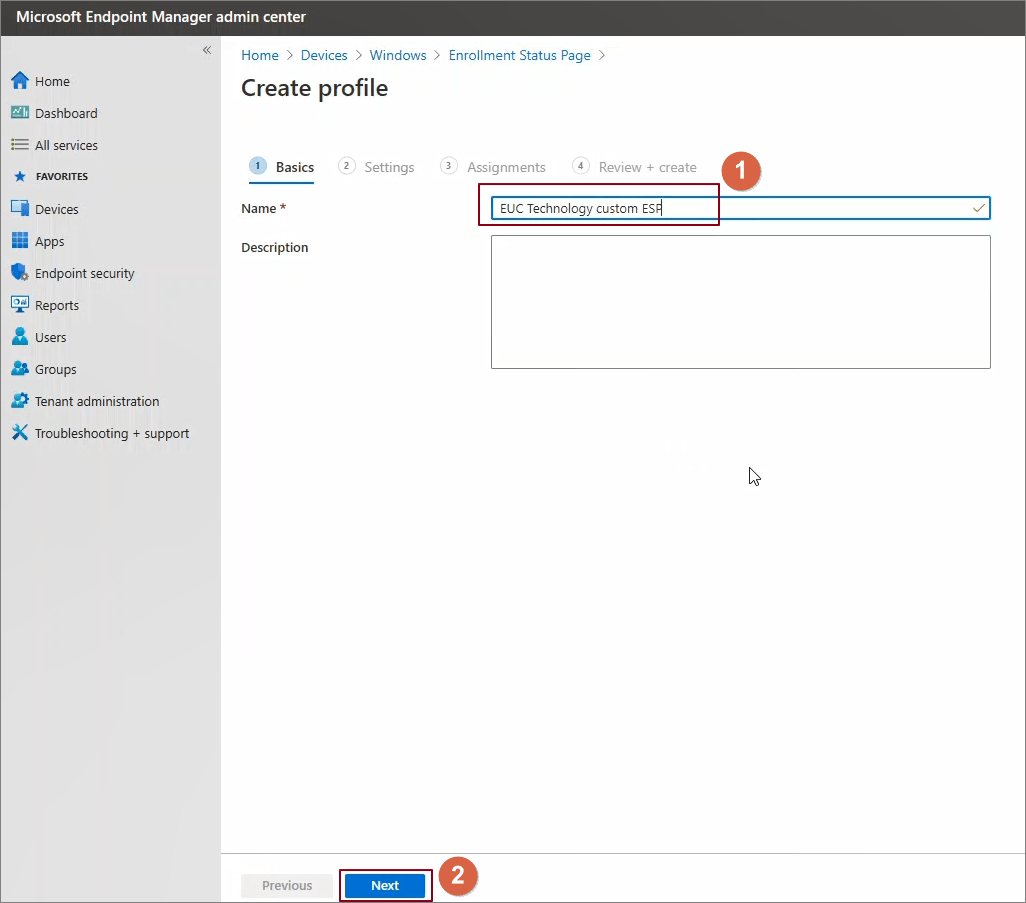Open Apps in the sidebar
Image resolution: width=1026 pixels, height=903 pixels.
[50, 241]
